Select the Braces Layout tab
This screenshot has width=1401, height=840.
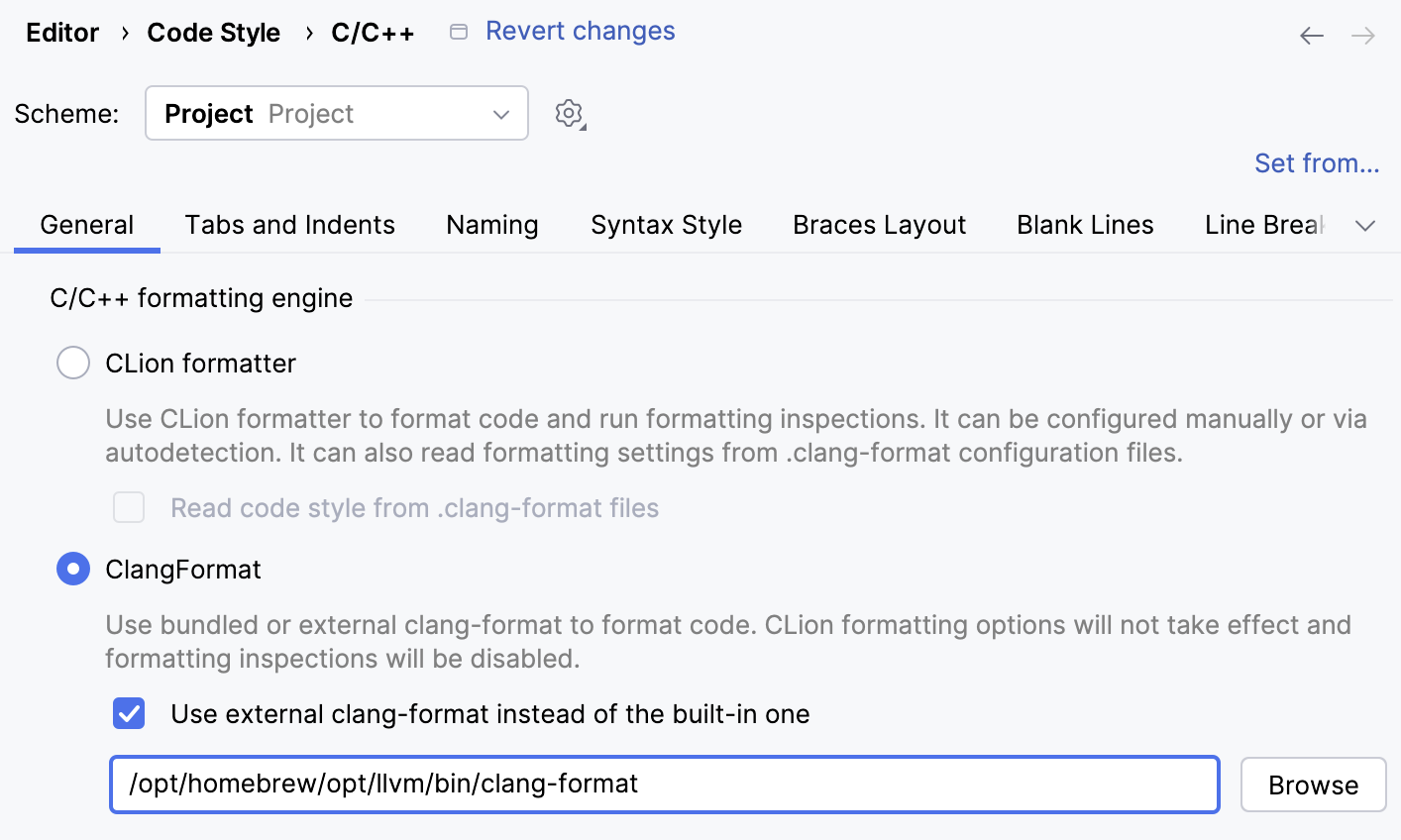[x=879, y=225]
